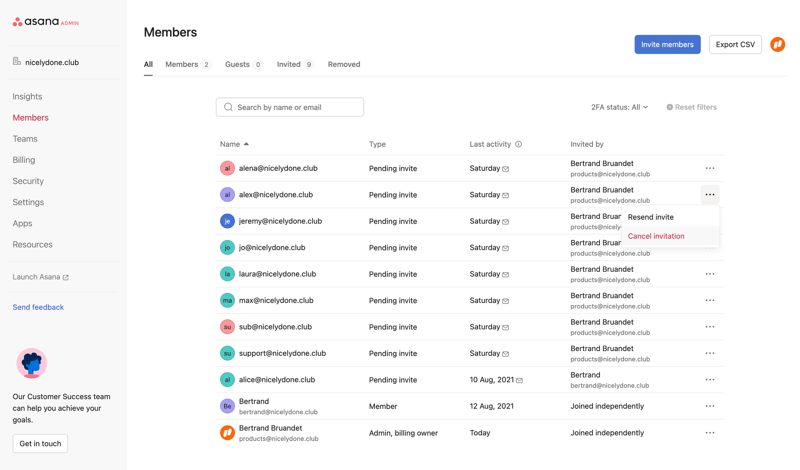
Task: Click the search magnifier icon
Action: click(228, 107)
